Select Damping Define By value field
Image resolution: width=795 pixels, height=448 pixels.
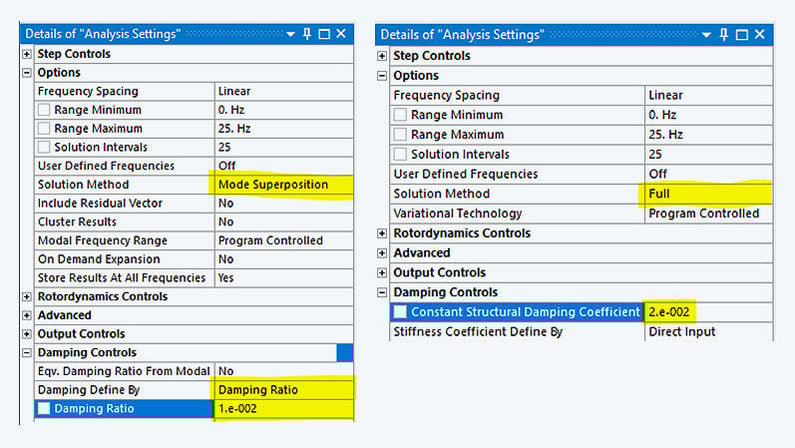coord(284,390)
